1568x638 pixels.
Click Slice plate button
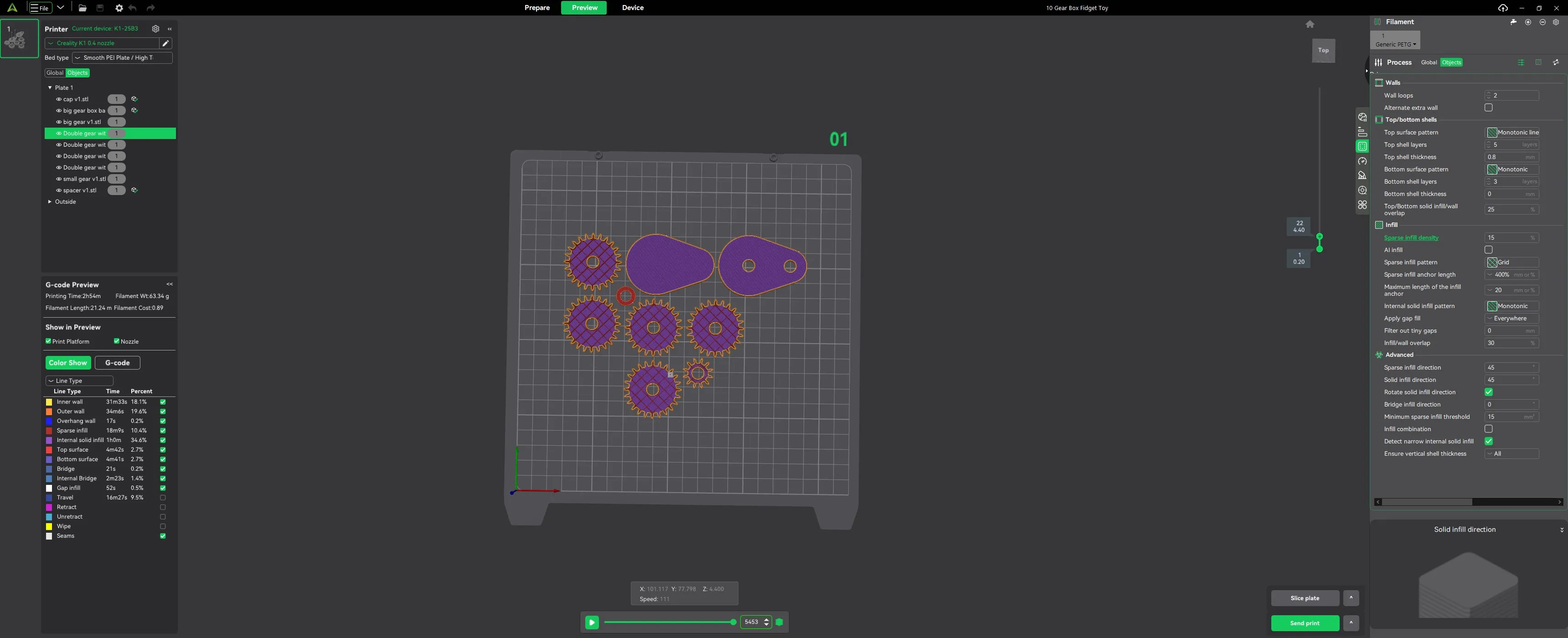[x=1305, y=598]
